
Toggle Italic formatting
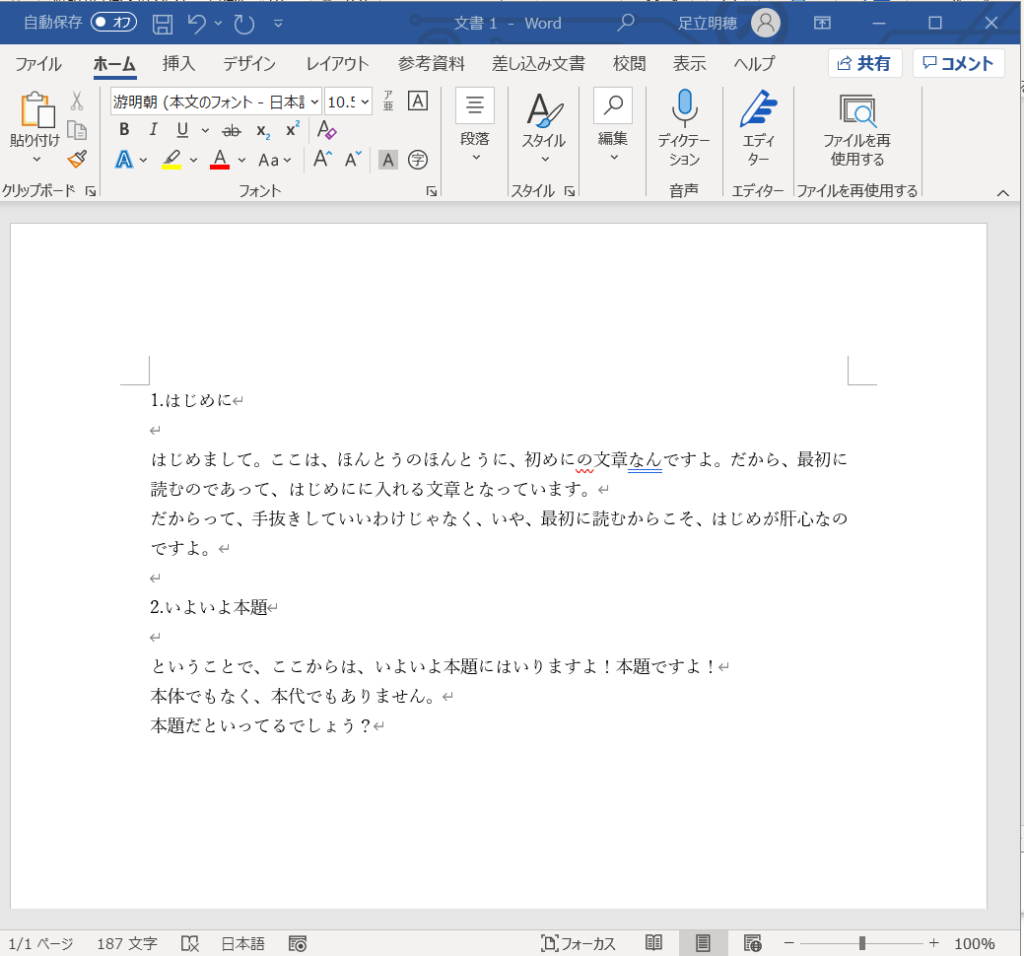tap(153, 130)
